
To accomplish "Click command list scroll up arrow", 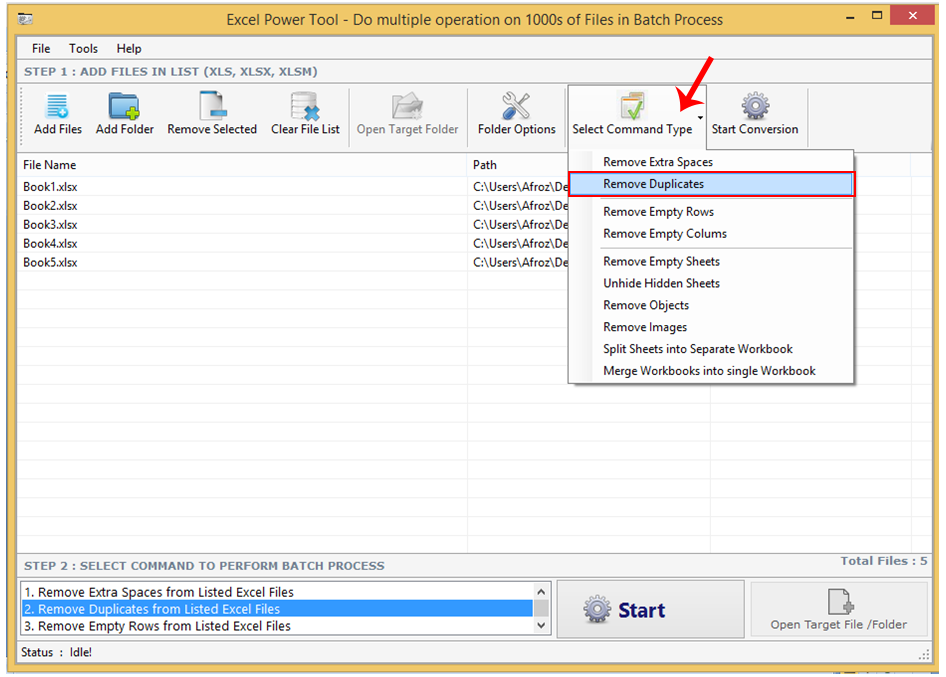I will coord(541,592).
